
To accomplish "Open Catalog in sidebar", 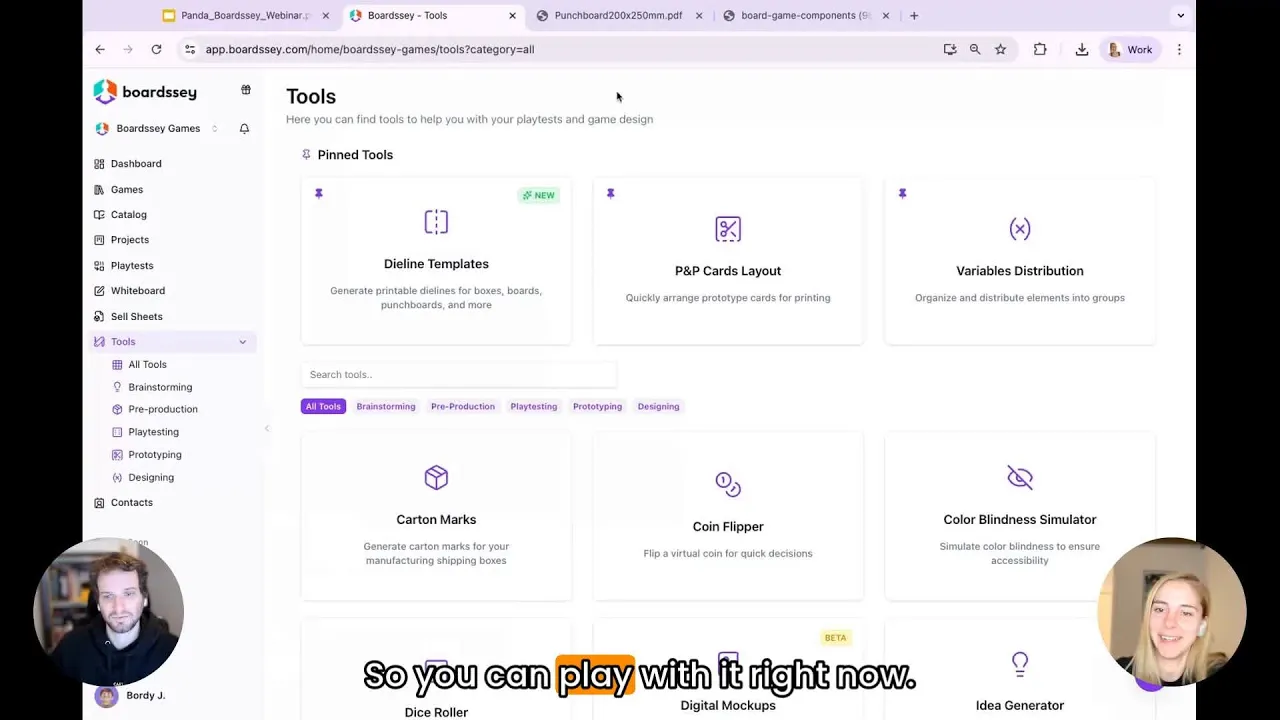I will [129, 215].
